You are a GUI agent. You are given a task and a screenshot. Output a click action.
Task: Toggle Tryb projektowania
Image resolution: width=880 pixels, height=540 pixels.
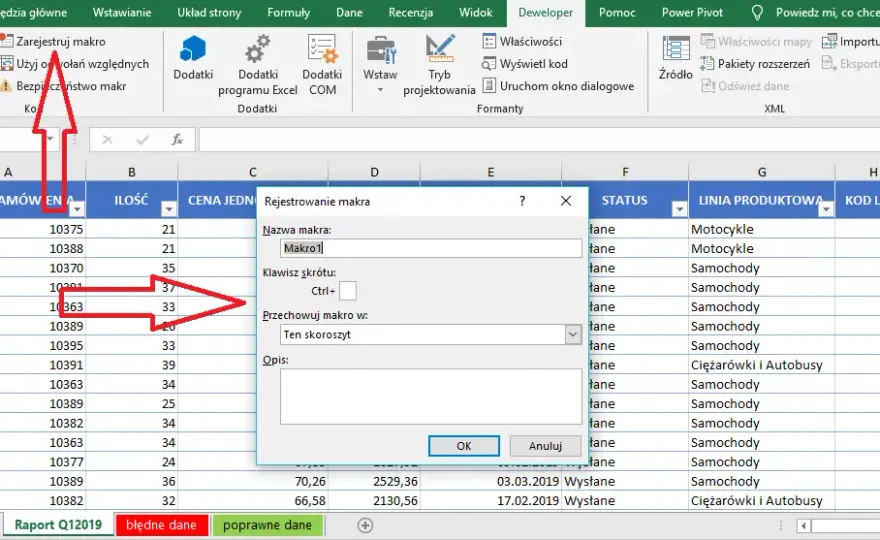(439, 65)
